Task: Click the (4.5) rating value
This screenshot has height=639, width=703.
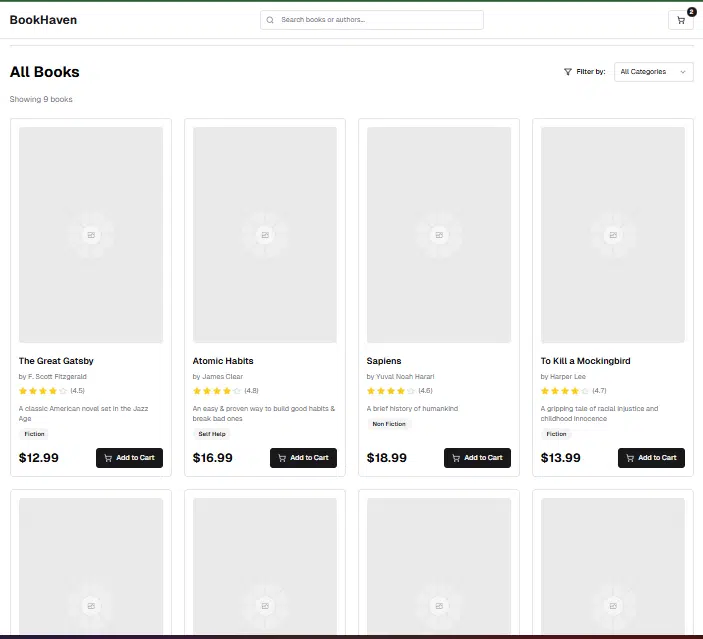Action: pos(77,391)
